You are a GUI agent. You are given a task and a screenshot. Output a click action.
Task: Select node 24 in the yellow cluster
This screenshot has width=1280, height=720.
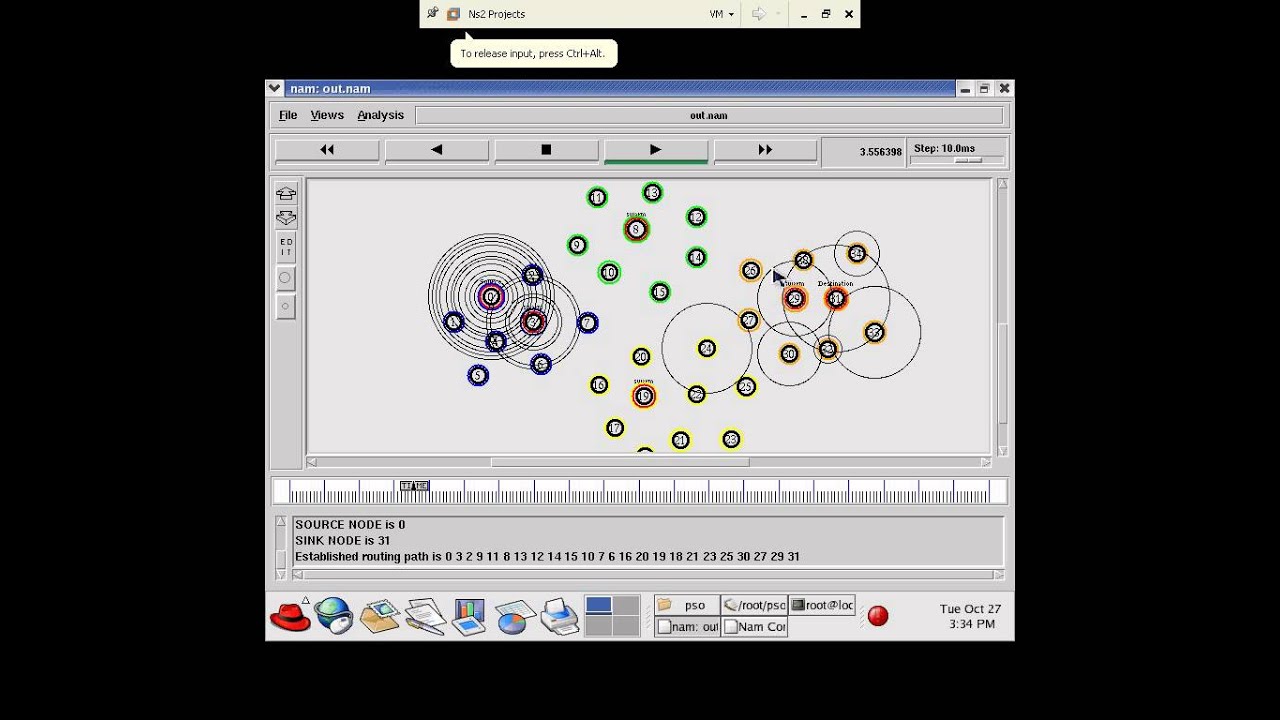tap(707, 348)
